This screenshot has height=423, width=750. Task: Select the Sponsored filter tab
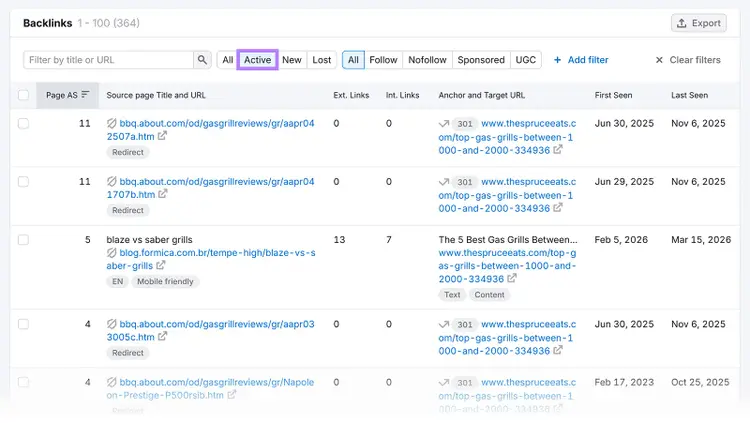click(x=481, y=60)
